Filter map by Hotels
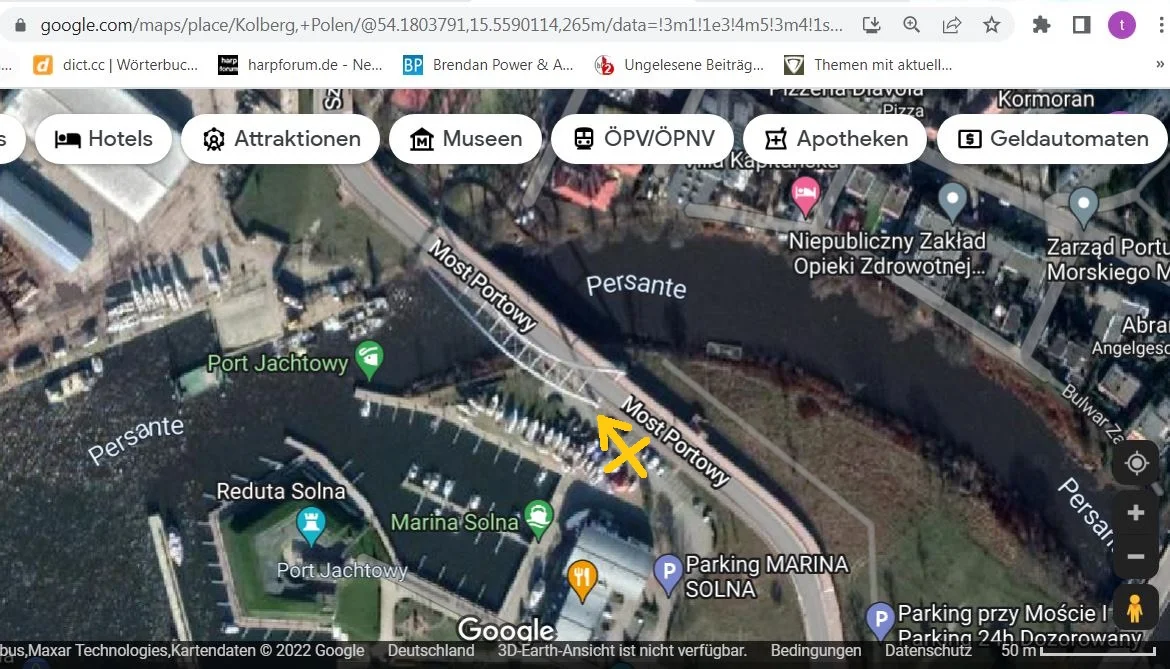This screenshot has width=1170, height=669. (104, 139)
